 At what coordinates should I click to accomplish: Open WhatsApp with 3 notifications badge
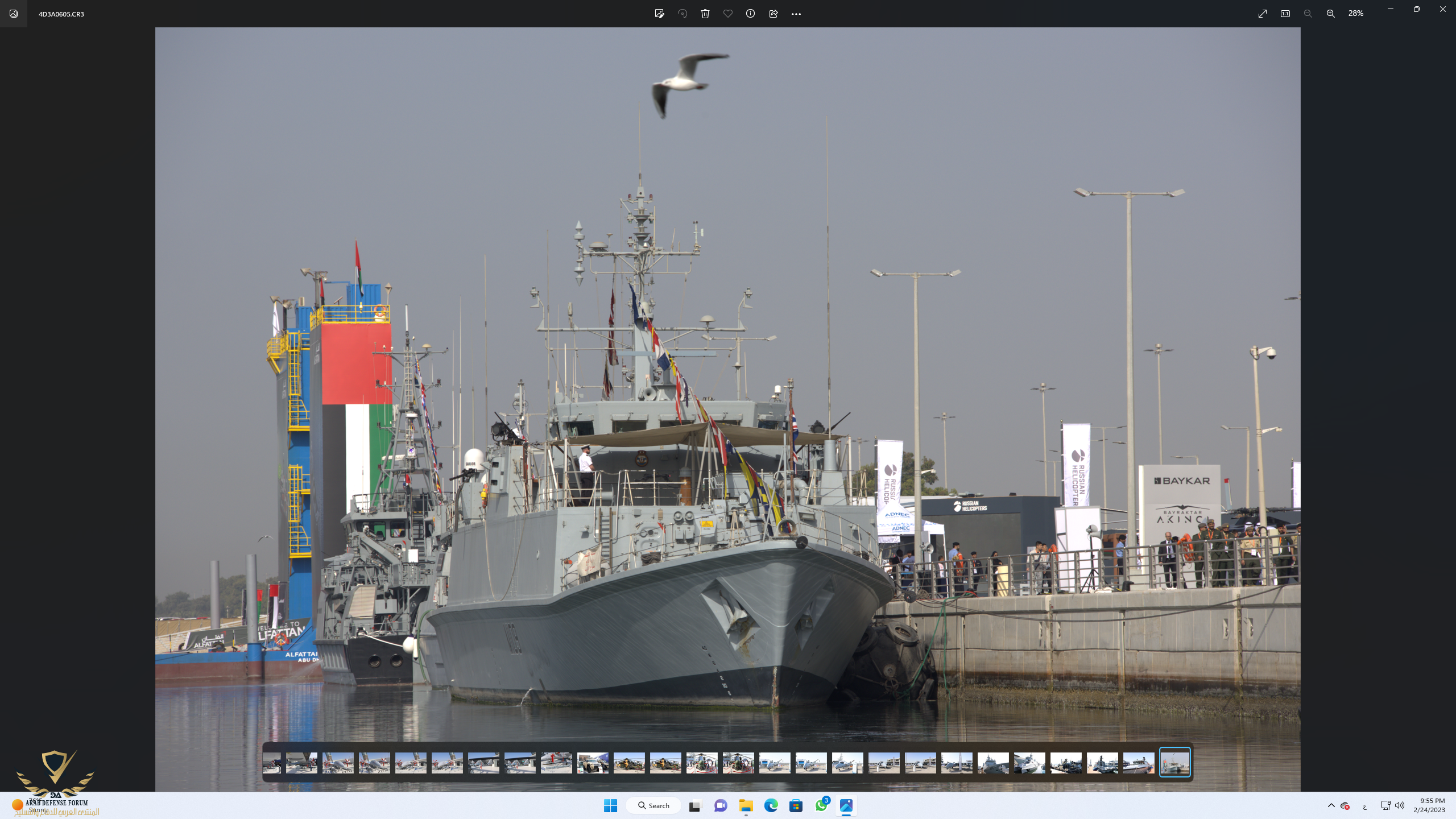pyautogui.click(x=821, y=805)
